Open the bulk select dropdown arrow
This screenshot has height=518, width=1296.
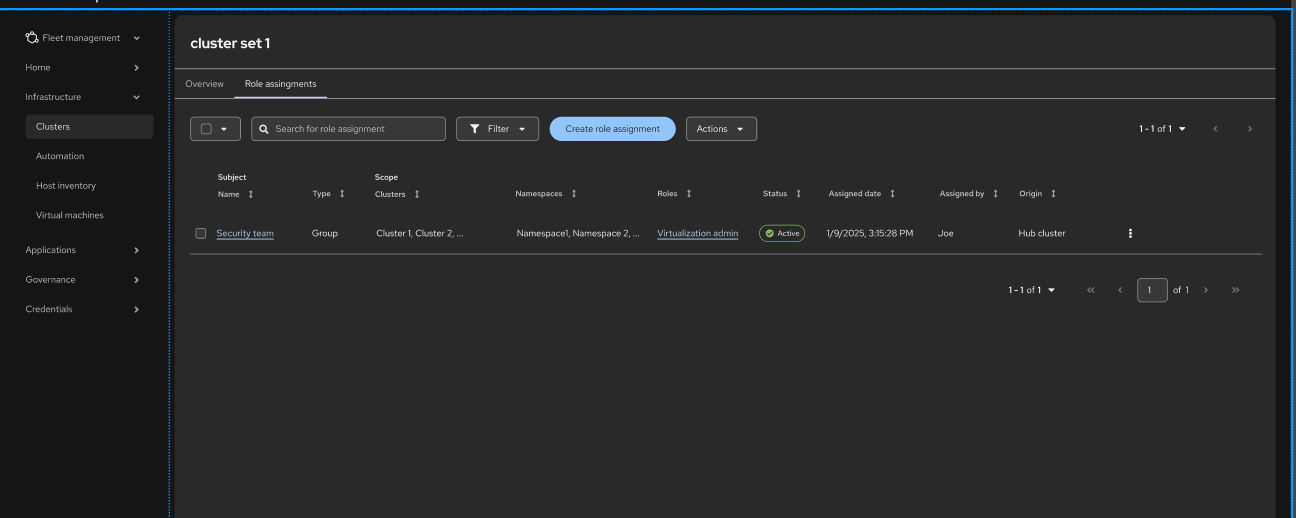click(224, 129)
